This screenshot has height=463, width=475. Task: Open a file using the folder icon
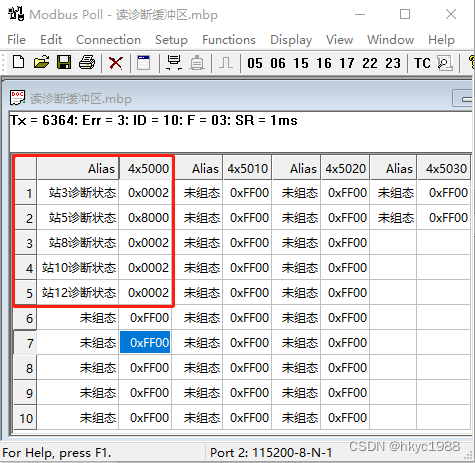[41, 62]
